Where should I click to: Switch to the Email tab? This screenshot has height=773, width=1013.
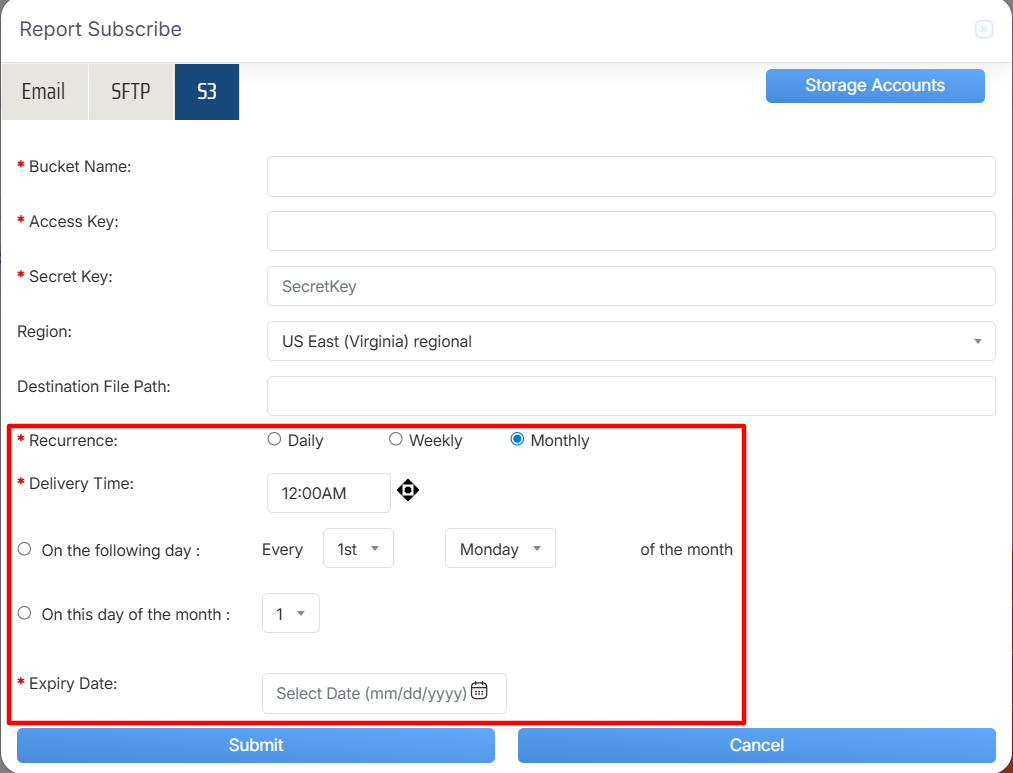pos(44,92)
